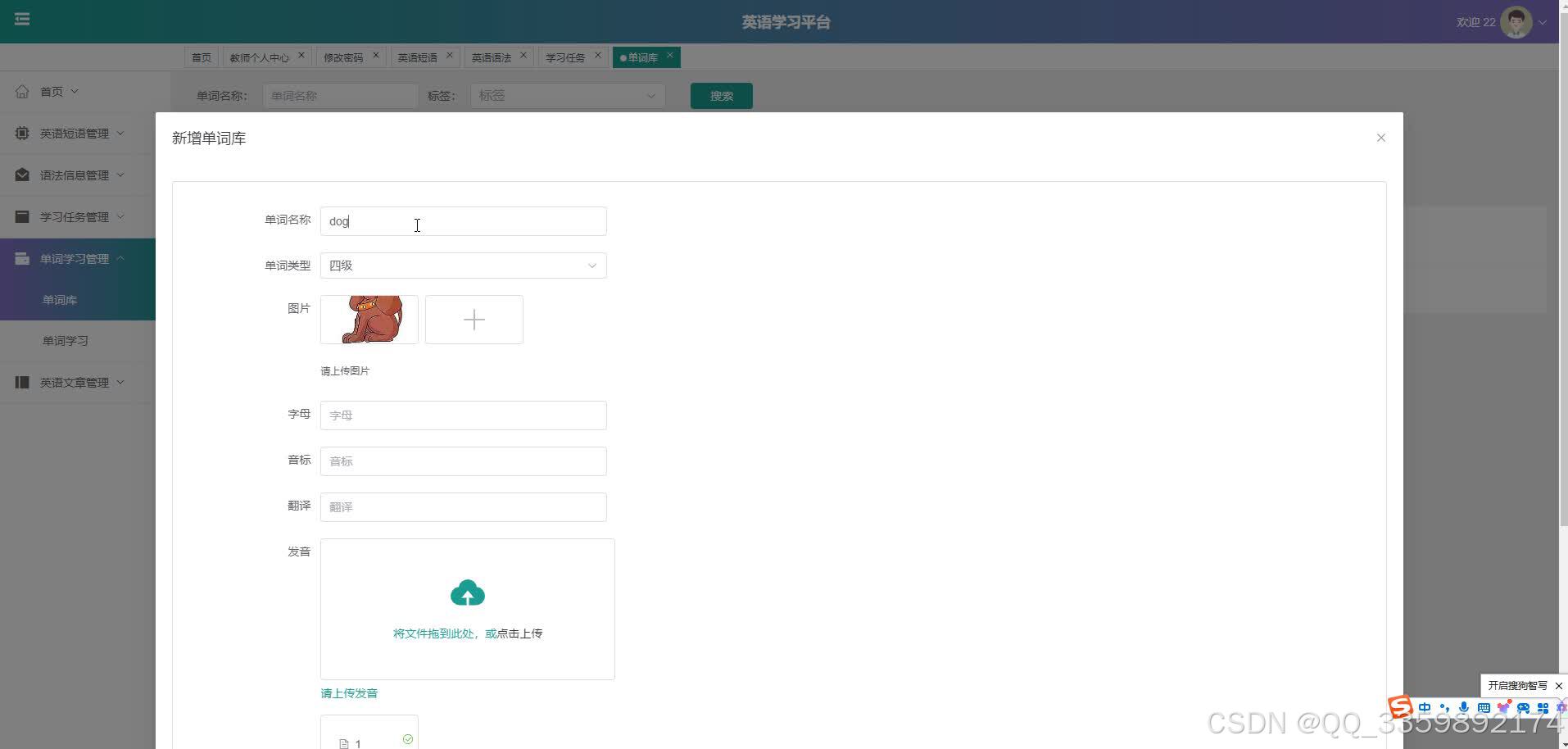Close the 单词库 tab
The height and width of the screenshot is (749, 1568).
[x=670, y=56]
